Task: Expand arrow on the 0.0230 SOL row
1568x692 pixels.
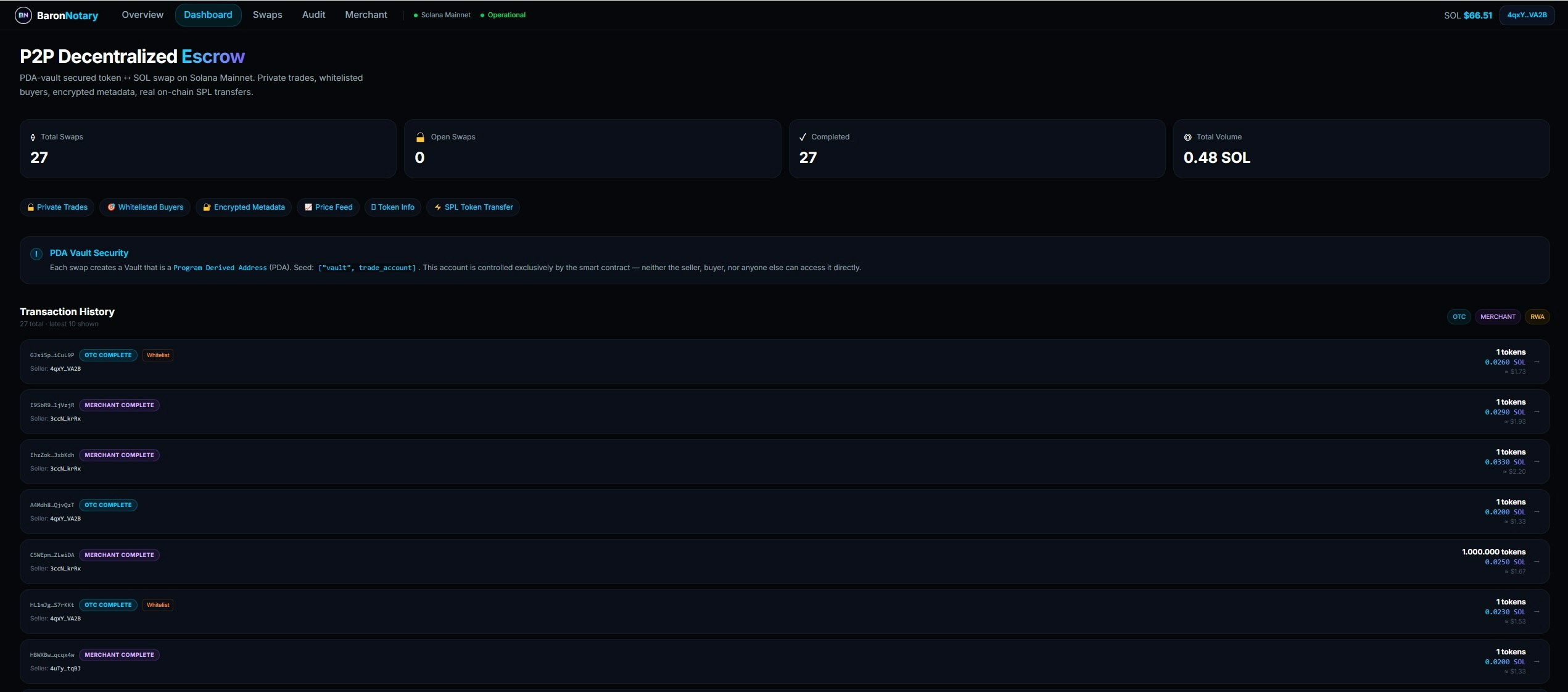Action: (x=1537, y=612)
